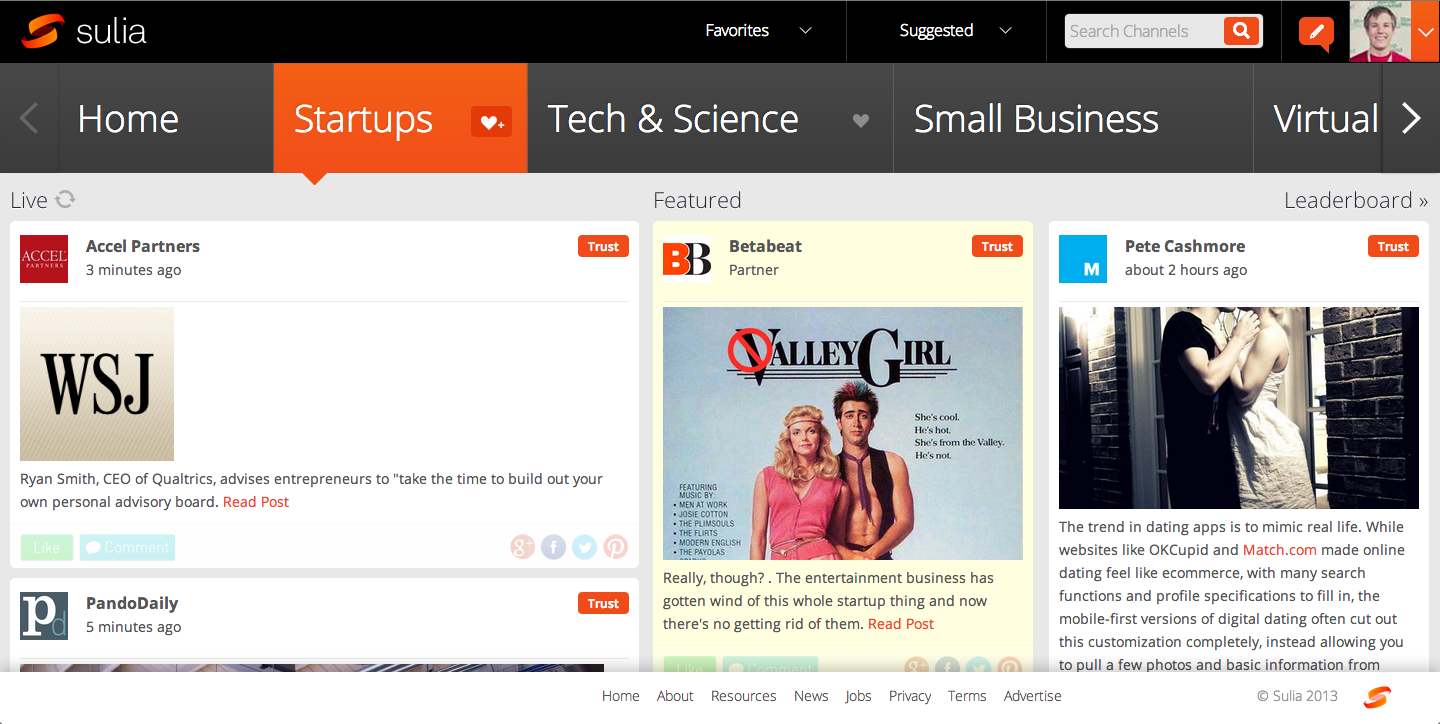Viewport: 1440px width, 724px height.
Task: Refresh the Live feed icon
Action: 65,199
